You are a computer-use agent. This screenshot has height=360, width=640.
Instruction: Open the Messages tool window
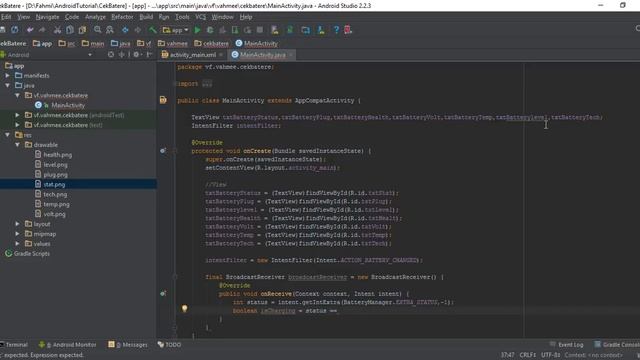point(128,344)
